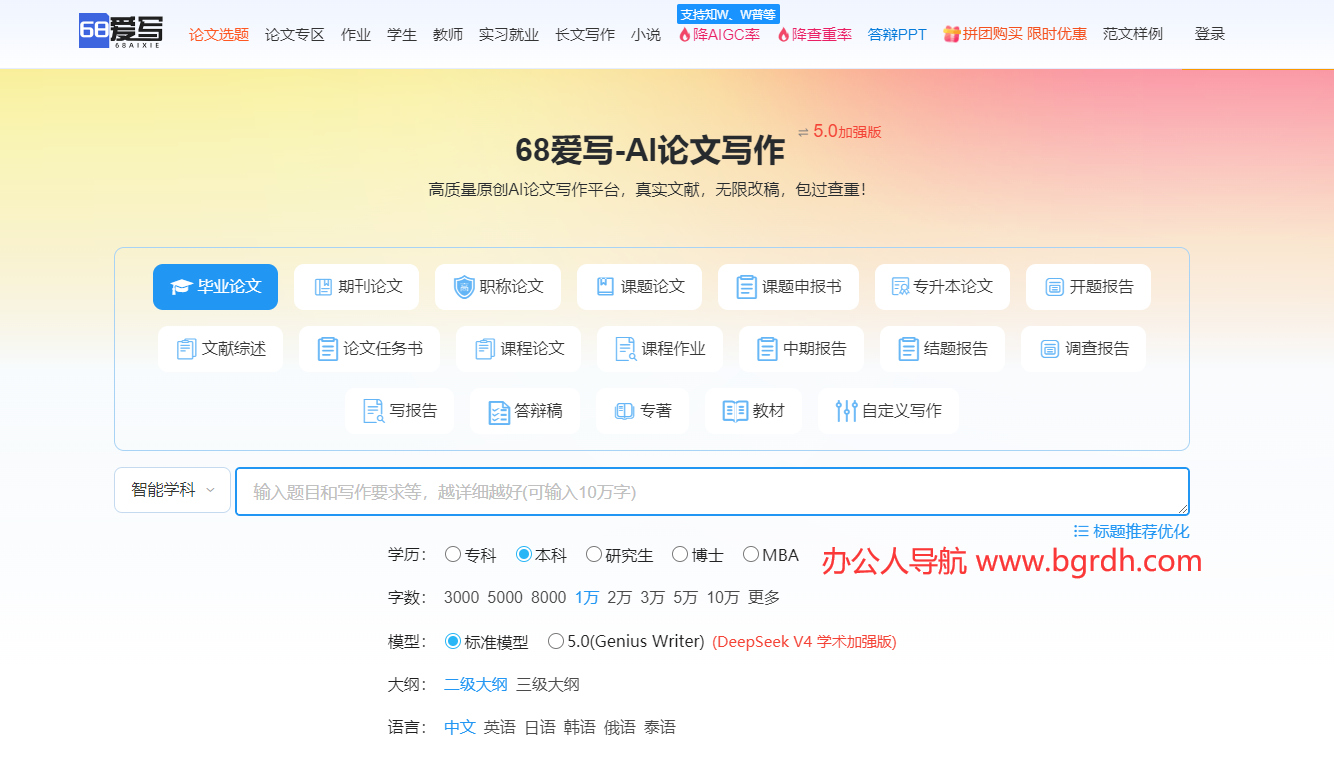Select the 5万 word count option
Viewport: 1334px width, 758px height.
(x=686, y=597)
